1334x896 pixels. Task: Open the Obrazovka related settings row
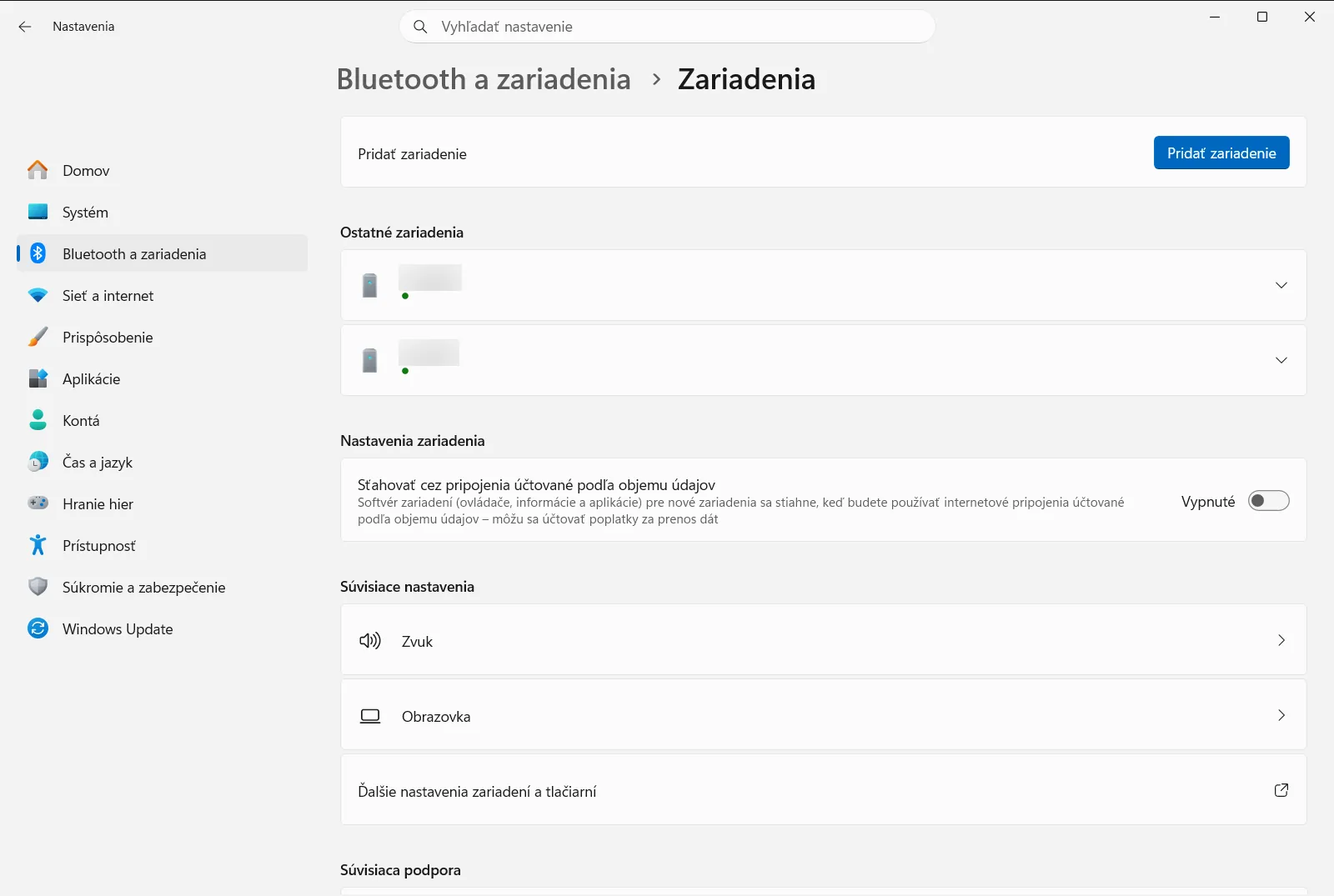coord(823,715)
